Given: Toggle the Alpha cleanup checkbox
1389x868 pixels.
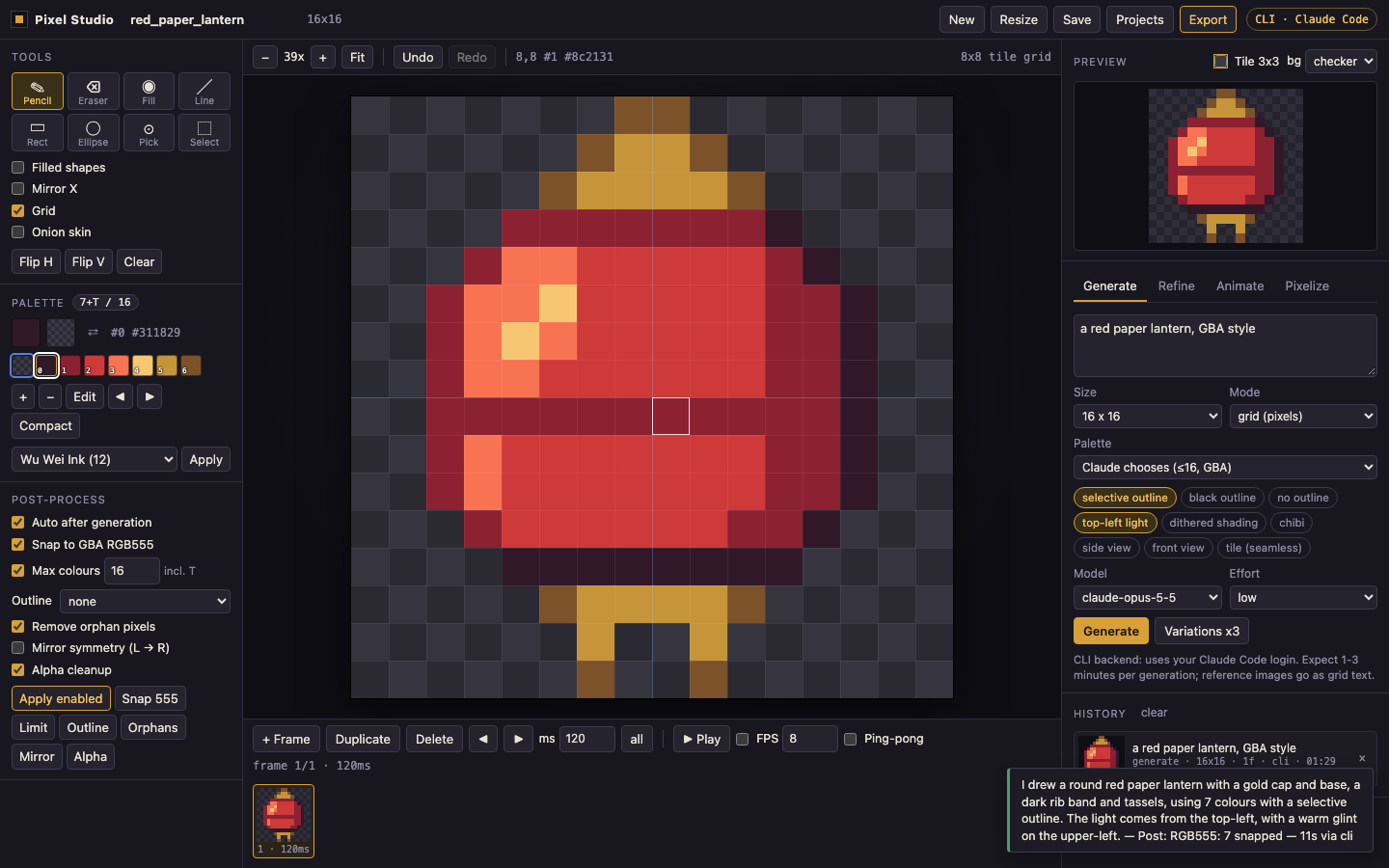Looking at the screenshot, I should pyautogui.click(x=17, y=670).
